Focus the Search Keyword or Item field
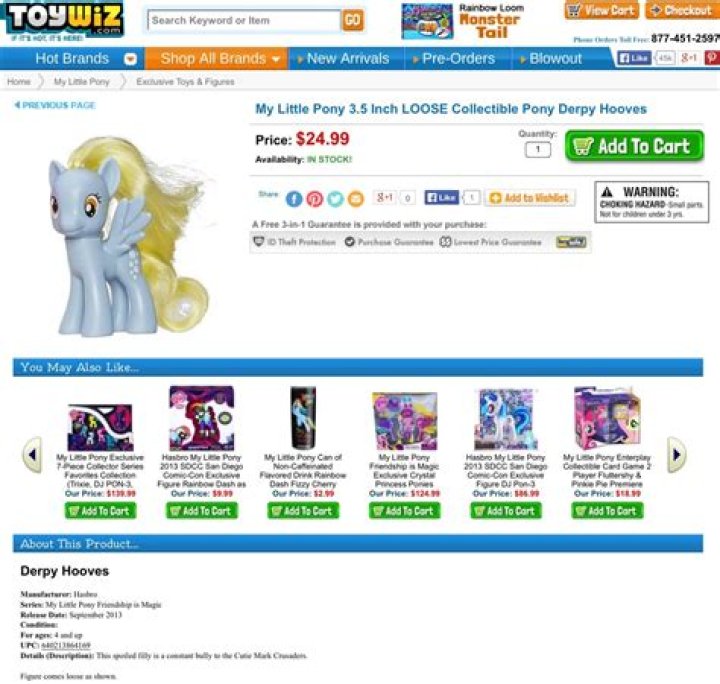Screen dimensions: 720x684 click(244, 20)
